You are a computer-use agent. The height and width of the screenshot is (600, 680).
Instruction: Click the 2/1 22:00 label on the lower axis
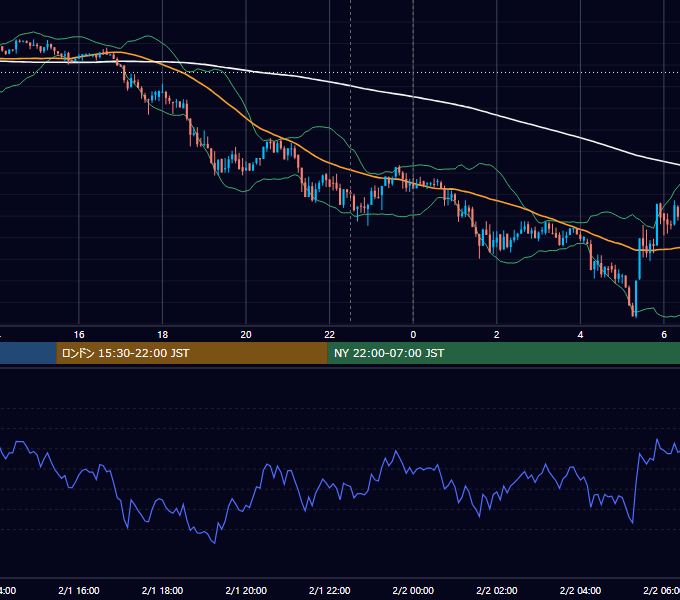pos(330,590)
